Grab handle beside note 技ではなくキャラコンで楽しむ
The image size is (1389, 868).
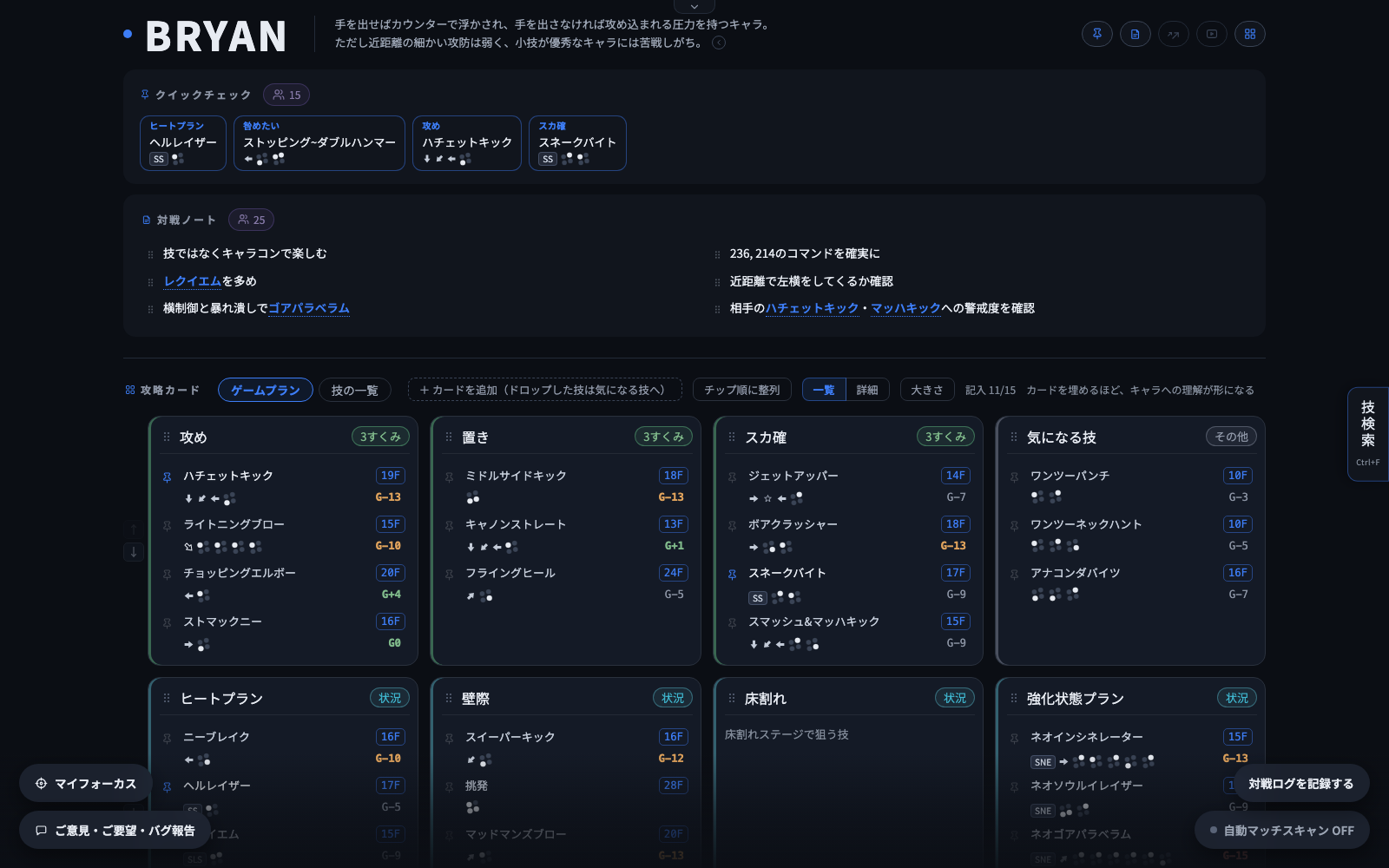[x=150, y=254]
